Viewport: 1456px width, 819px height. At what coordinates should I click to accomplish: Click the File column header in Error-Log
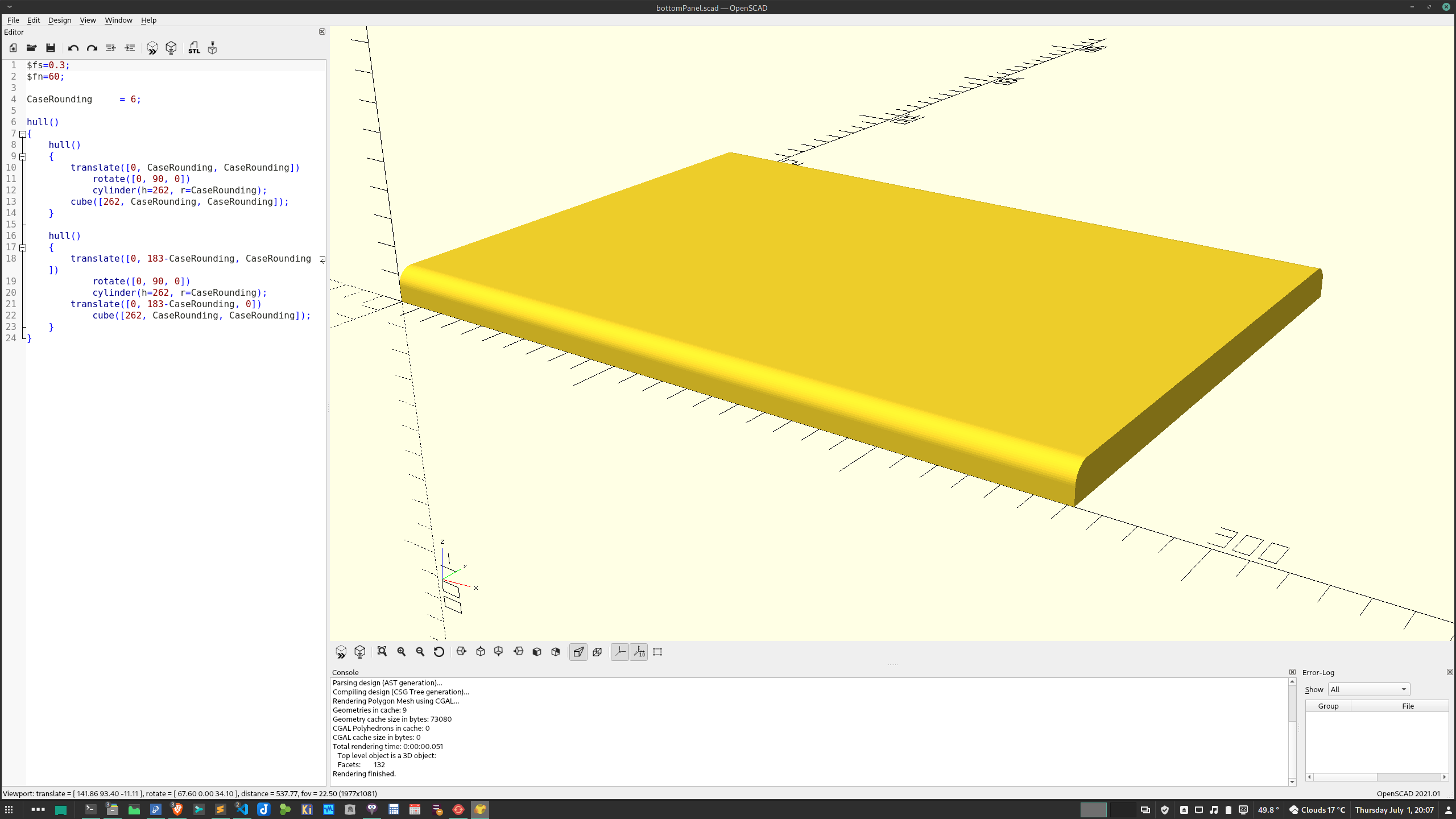click(1408, 706)
